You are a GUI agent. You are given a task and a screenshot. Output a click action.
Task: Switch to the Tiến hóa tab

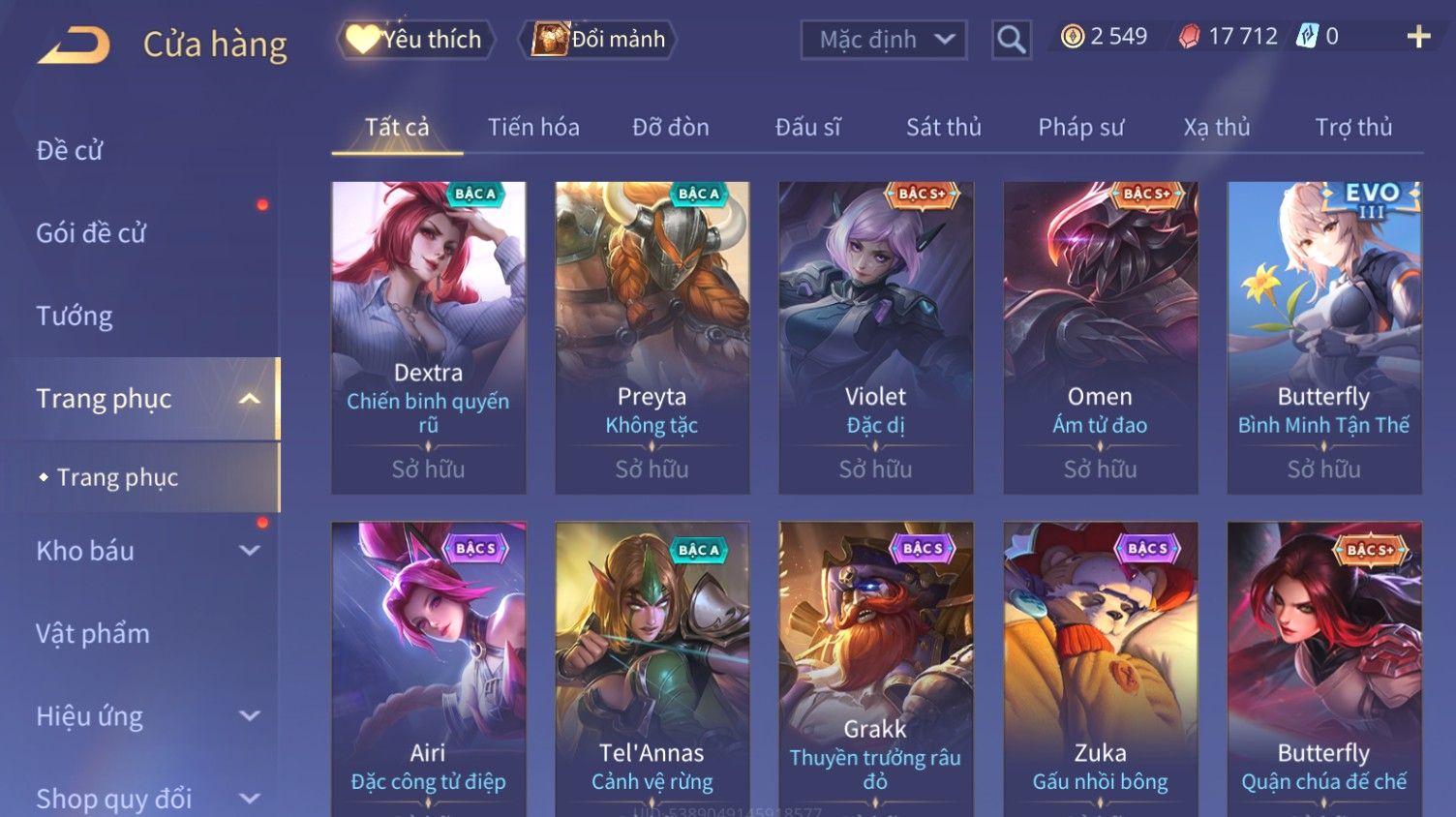pos(533,127)
